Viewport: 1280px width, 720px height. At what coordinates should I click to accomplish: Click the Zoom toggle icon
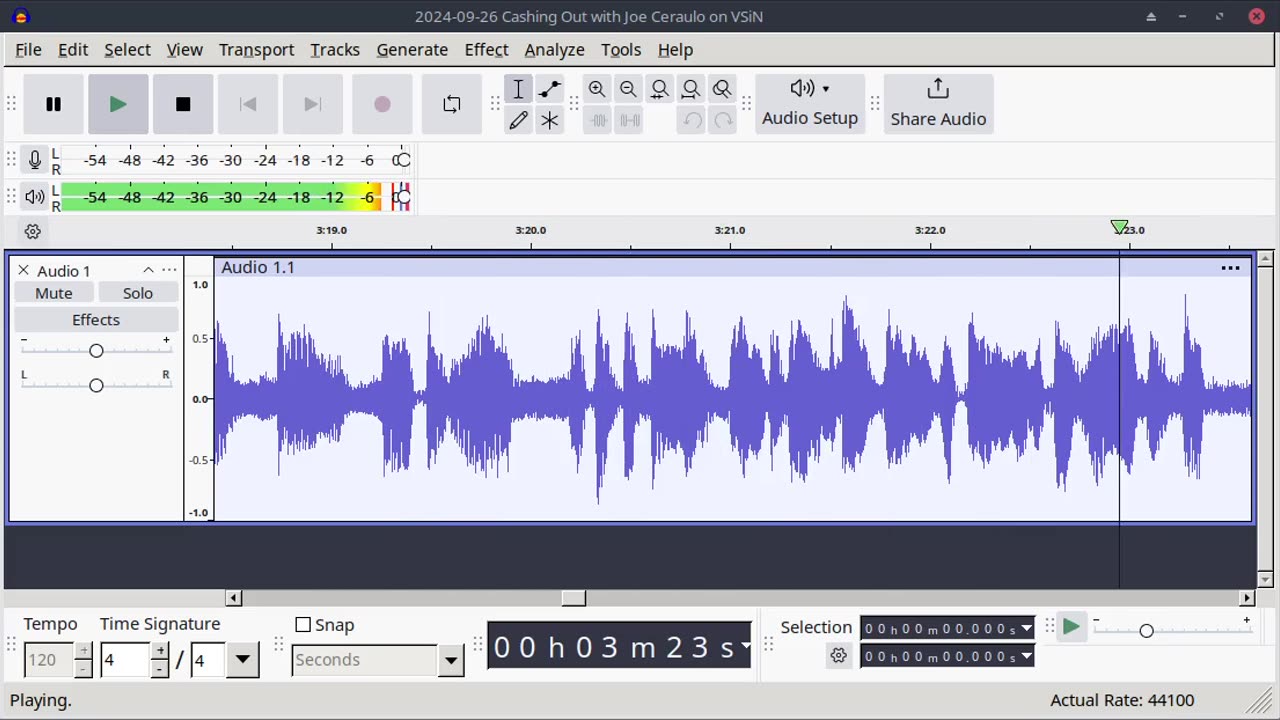click(721, 89)
